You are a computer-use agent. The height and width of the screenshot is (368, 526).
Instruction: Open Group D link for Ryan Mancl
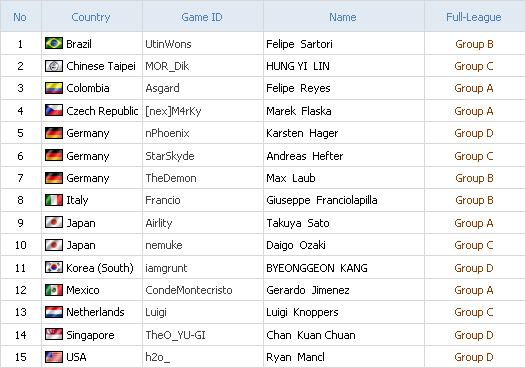tap(474, 357)
